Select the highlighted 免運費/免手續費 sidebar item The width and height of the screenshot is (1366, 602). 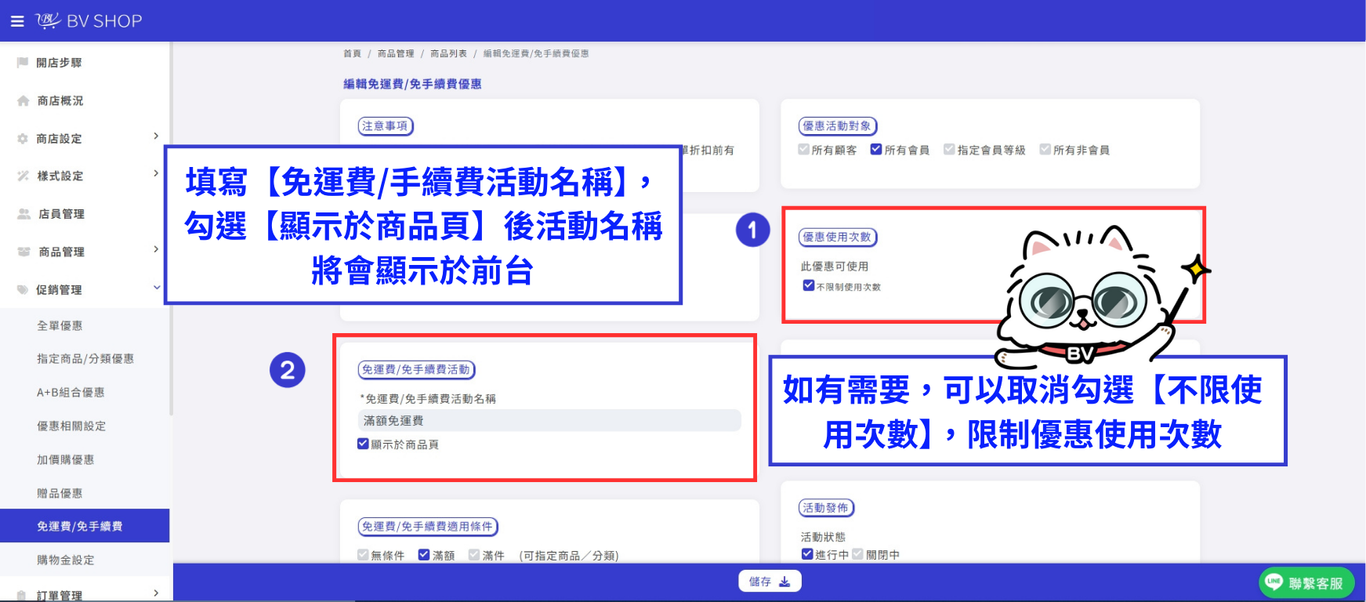click(85, 526)
